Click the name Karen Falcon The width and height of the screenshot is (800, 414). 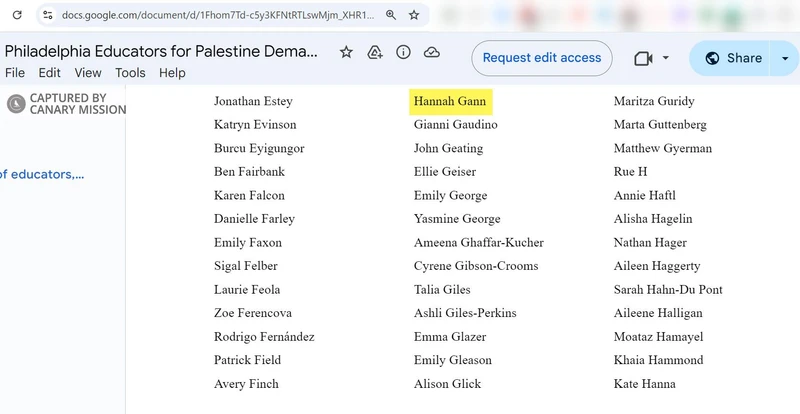(x=249, y=196)
